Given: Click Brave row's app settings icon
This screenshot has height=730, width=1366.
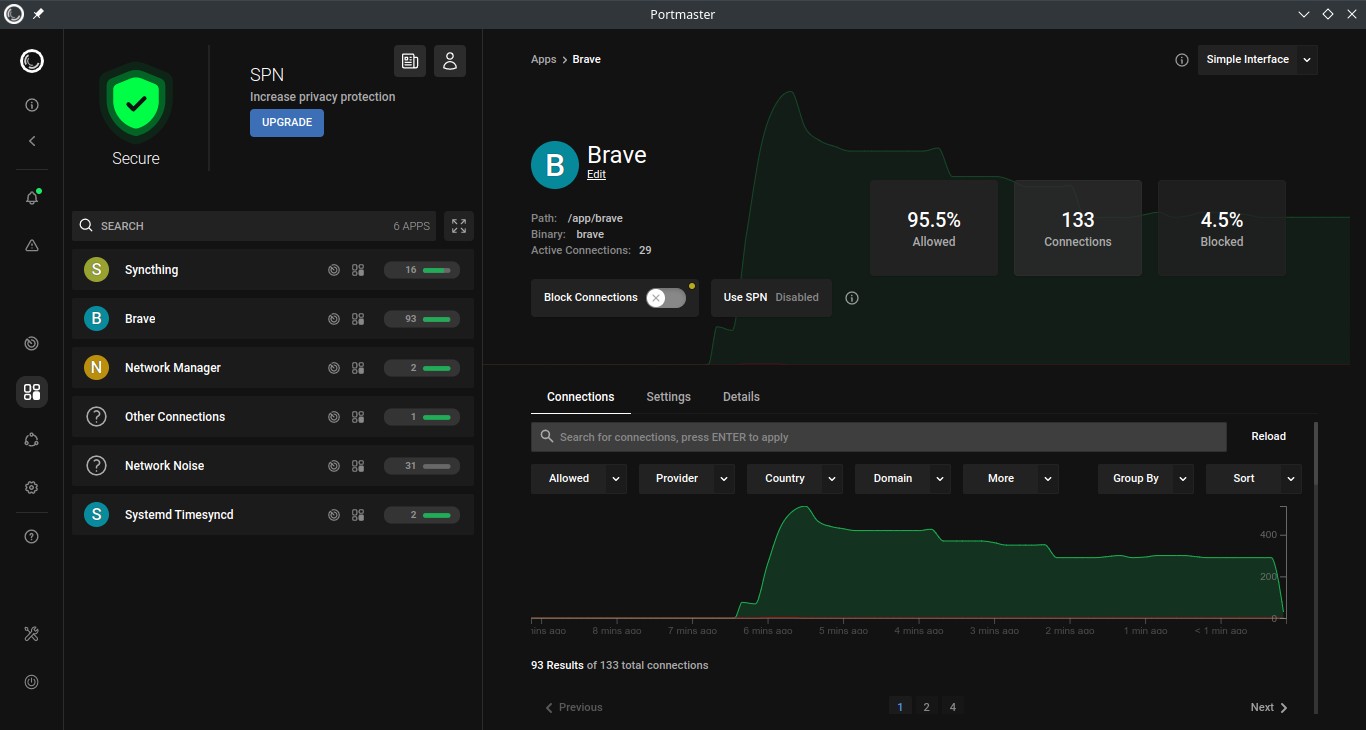Looking at the screenshot, I should click(358, 319).
